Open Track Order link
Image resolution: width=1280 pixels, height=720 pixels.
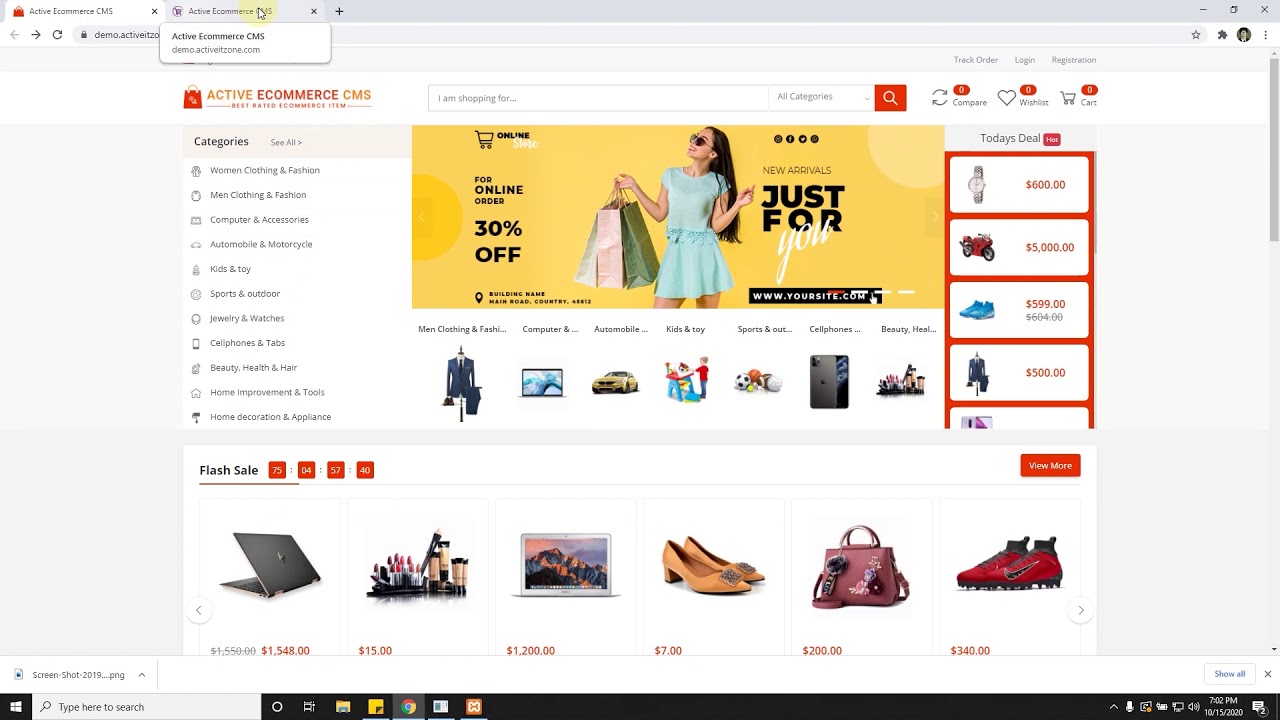click(976, 60)
